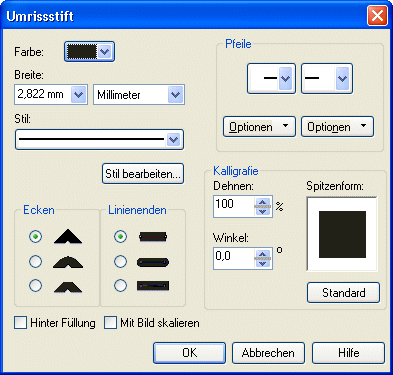Decrease the Dehnen value with down arrow

click(x=263, y=211)
